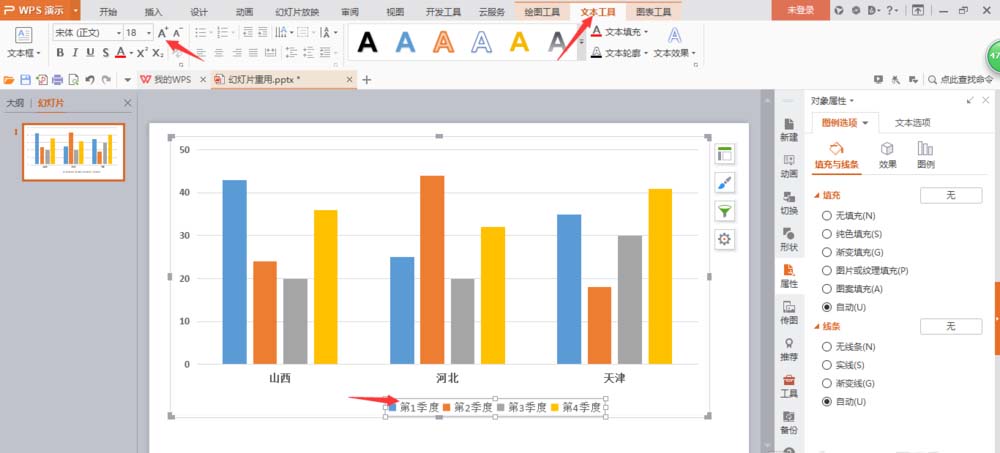The height and width of the screenshot is (453, 1000).
Task: Apply black WordArt text style
Action: [x=367, y=42]
